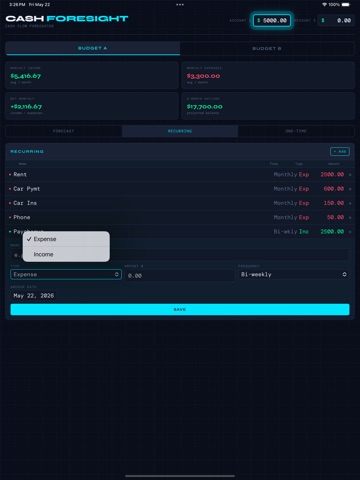Open the Recurring tab
Image resolution: width=360 pixels, height=480 pixels.
pyautogui.click(x=180, y=131)
